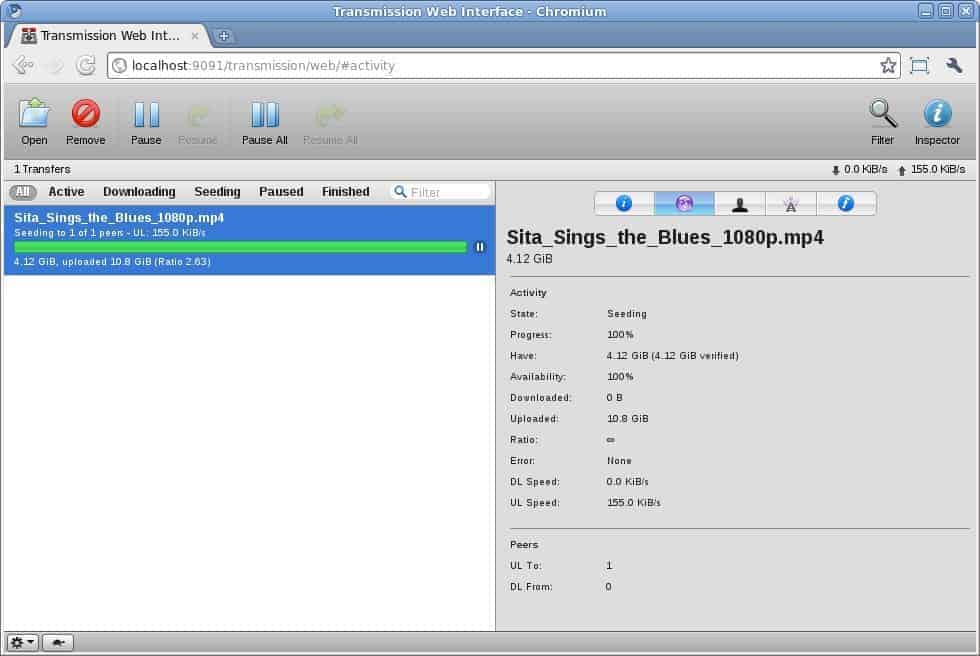The width and height of the screenshot is (980, 656).
Task: Select the All transfers filter
Action: click(22, 191)
